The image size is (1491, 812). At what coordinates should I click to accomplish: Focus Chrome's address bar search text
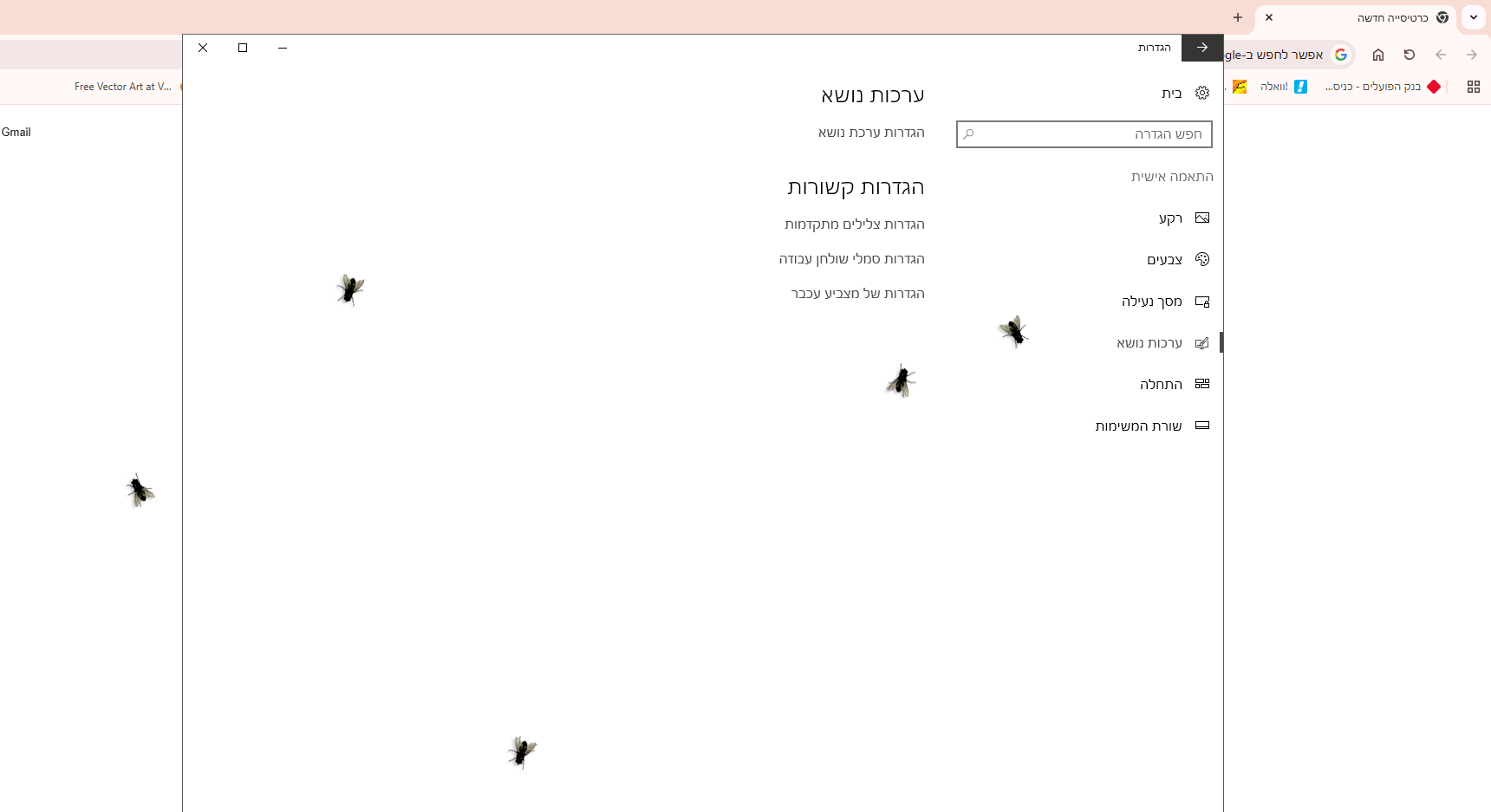click(1274, 55)
